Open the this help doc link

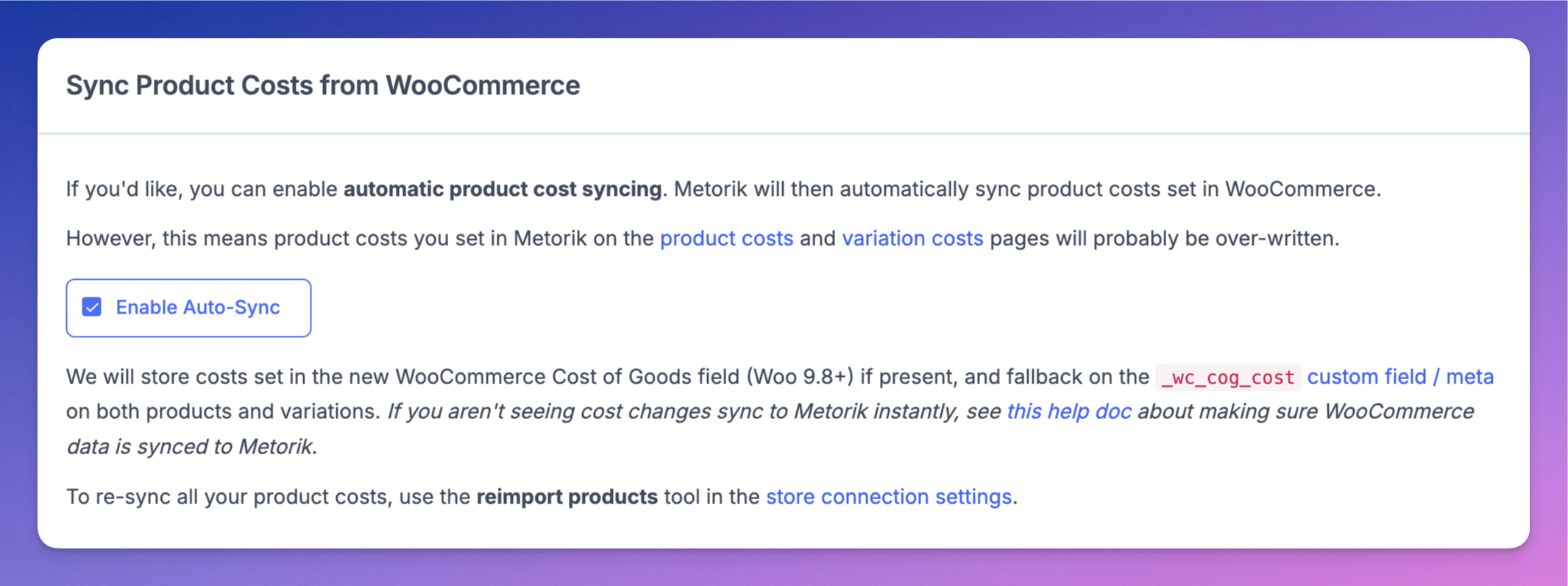pos(1068,412)
